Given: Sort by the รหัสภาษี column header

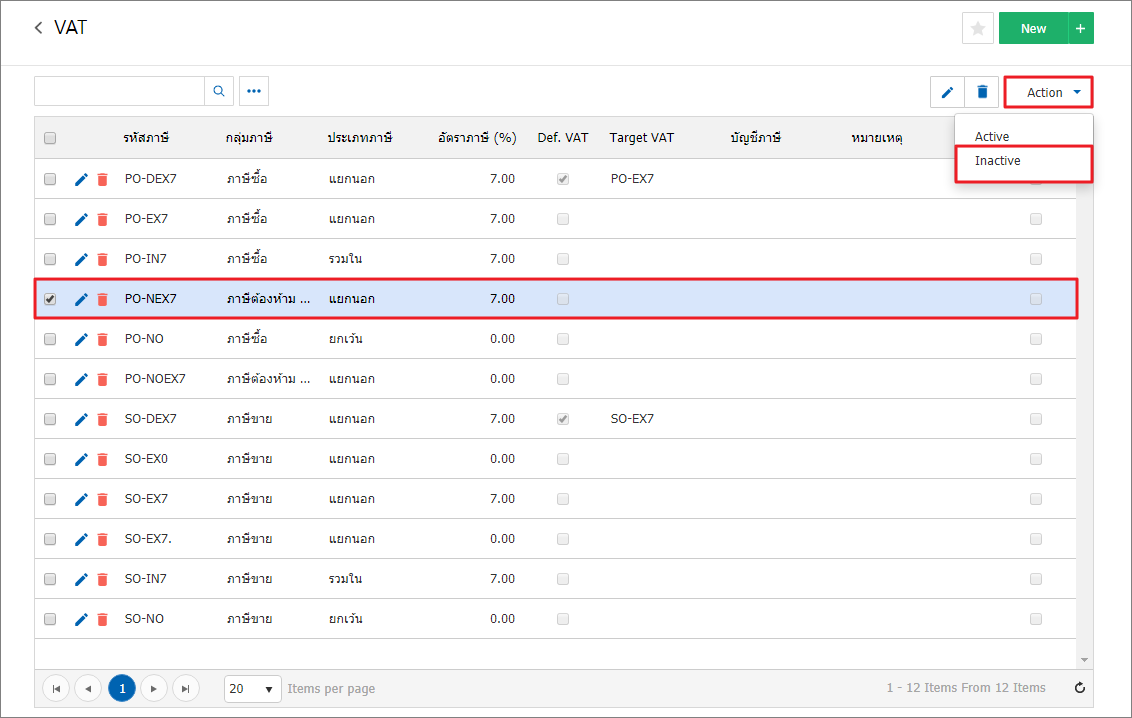Looking at the screenshot, I should tap(146, 138).
